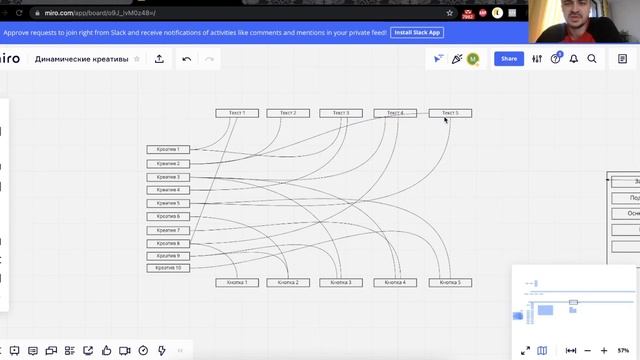Select the Креатив 6 box
640x360 pixels.
(168, 216)
